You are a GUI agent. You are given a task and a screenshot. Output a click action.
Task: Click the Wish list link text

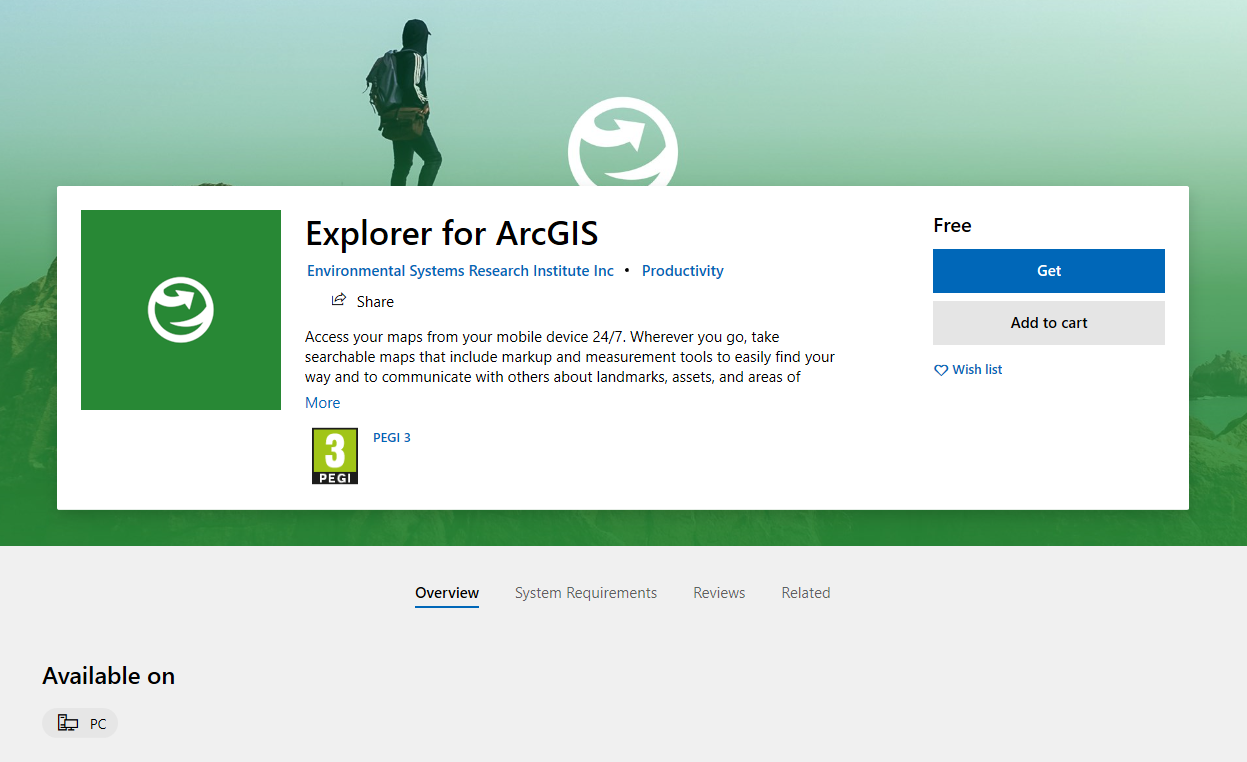(x=977, y=370)
